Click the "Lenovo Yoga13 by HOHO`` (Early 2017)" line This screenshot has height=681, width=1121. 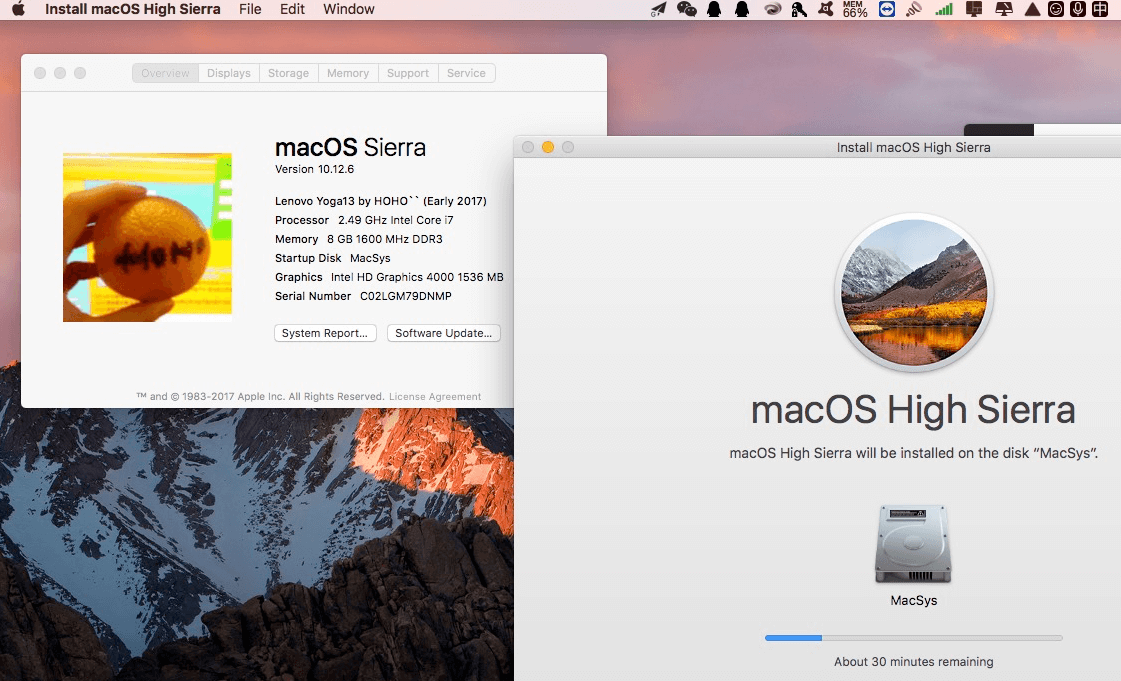381,201
